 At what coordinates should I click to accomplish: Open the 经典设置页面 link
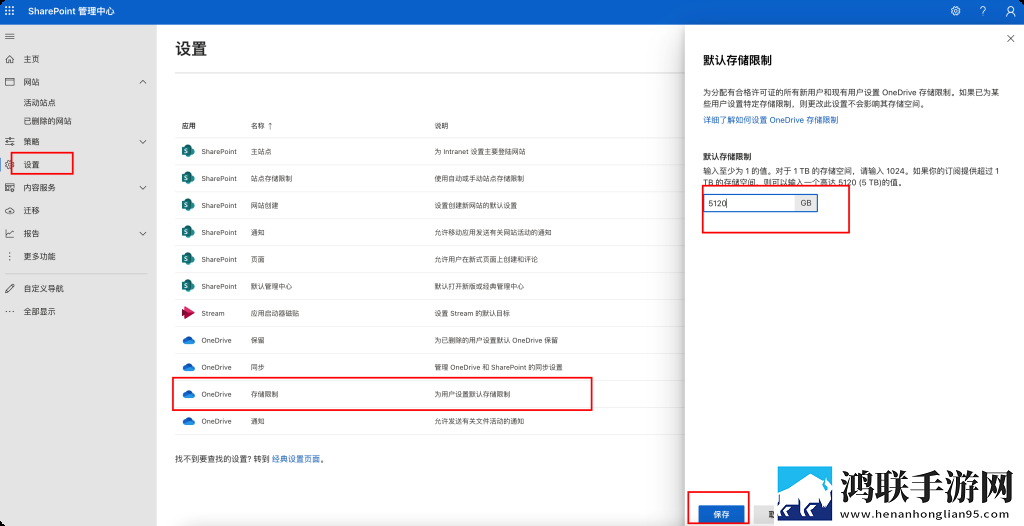pyautogui.click(x=296, y=459)
